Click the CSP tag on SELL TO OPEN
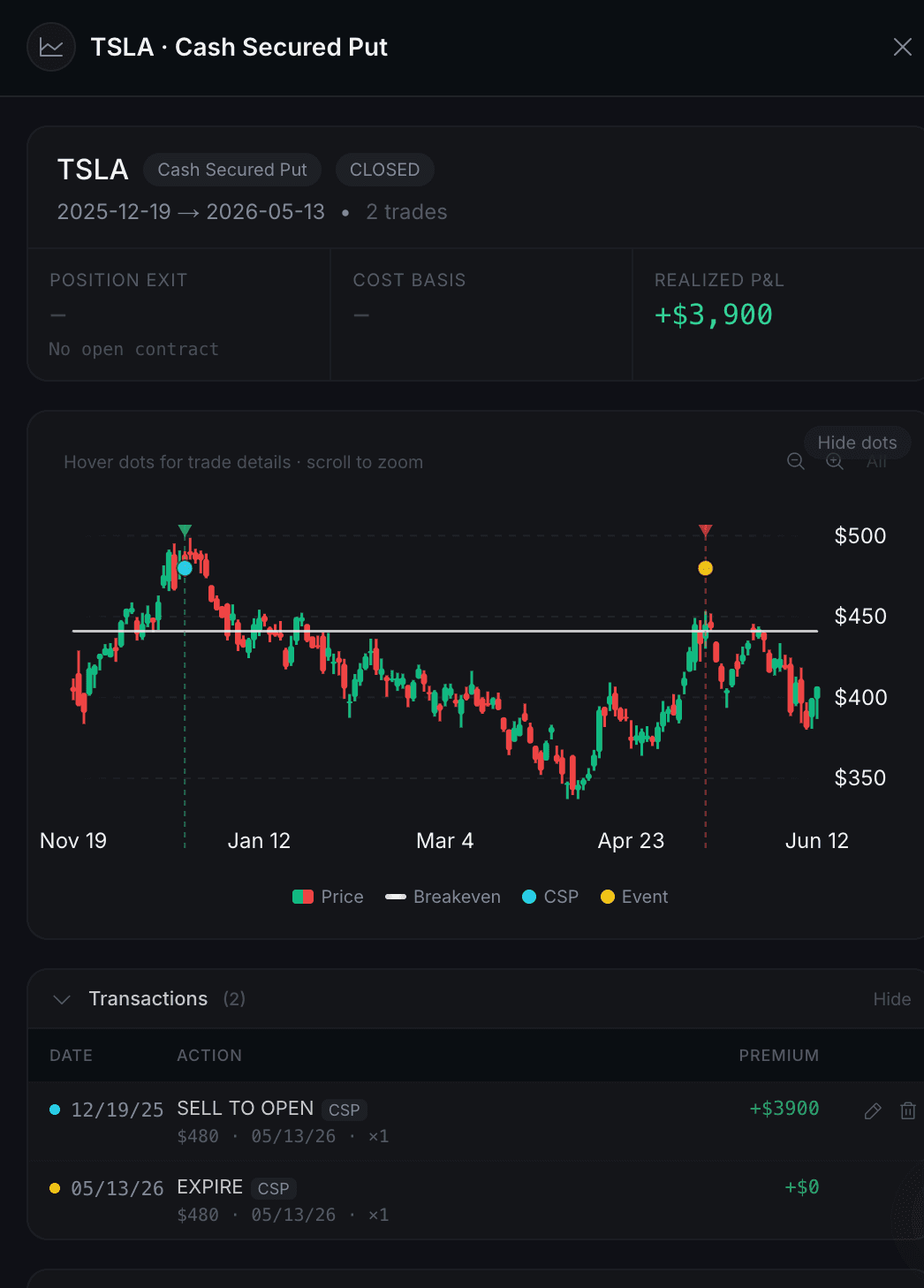Viewport: 924px width, 1288px height. [x=344, y=1110]
